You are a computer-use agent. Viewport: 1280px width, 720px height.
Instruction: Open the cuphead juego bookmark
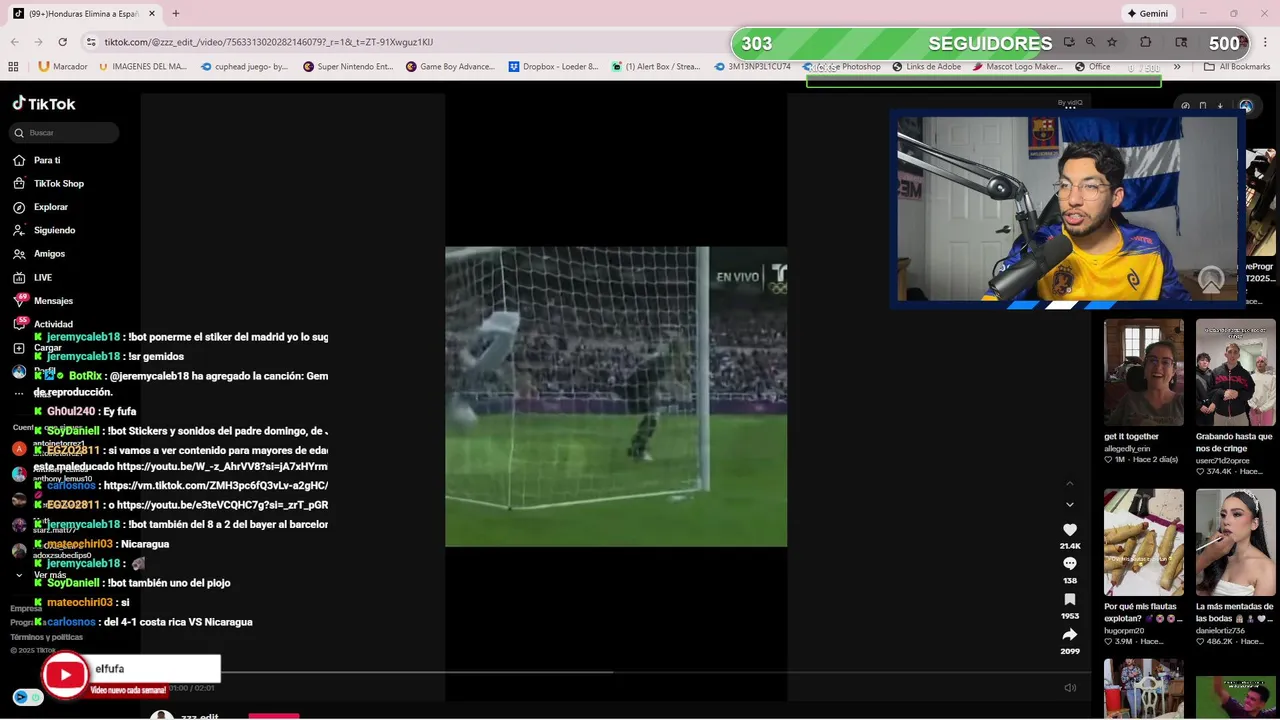click(245, 67)
